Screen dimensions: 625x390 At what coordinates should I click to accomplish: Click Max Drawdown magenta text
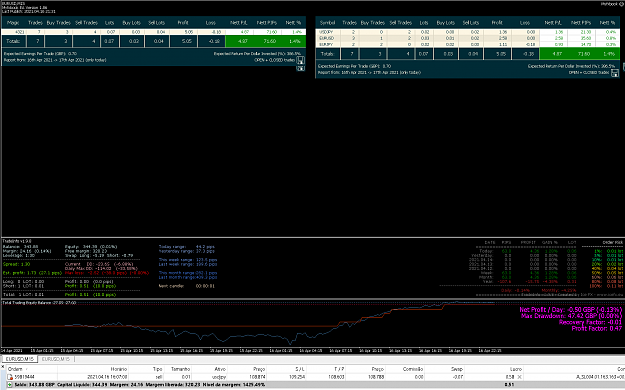coord(572,316)
